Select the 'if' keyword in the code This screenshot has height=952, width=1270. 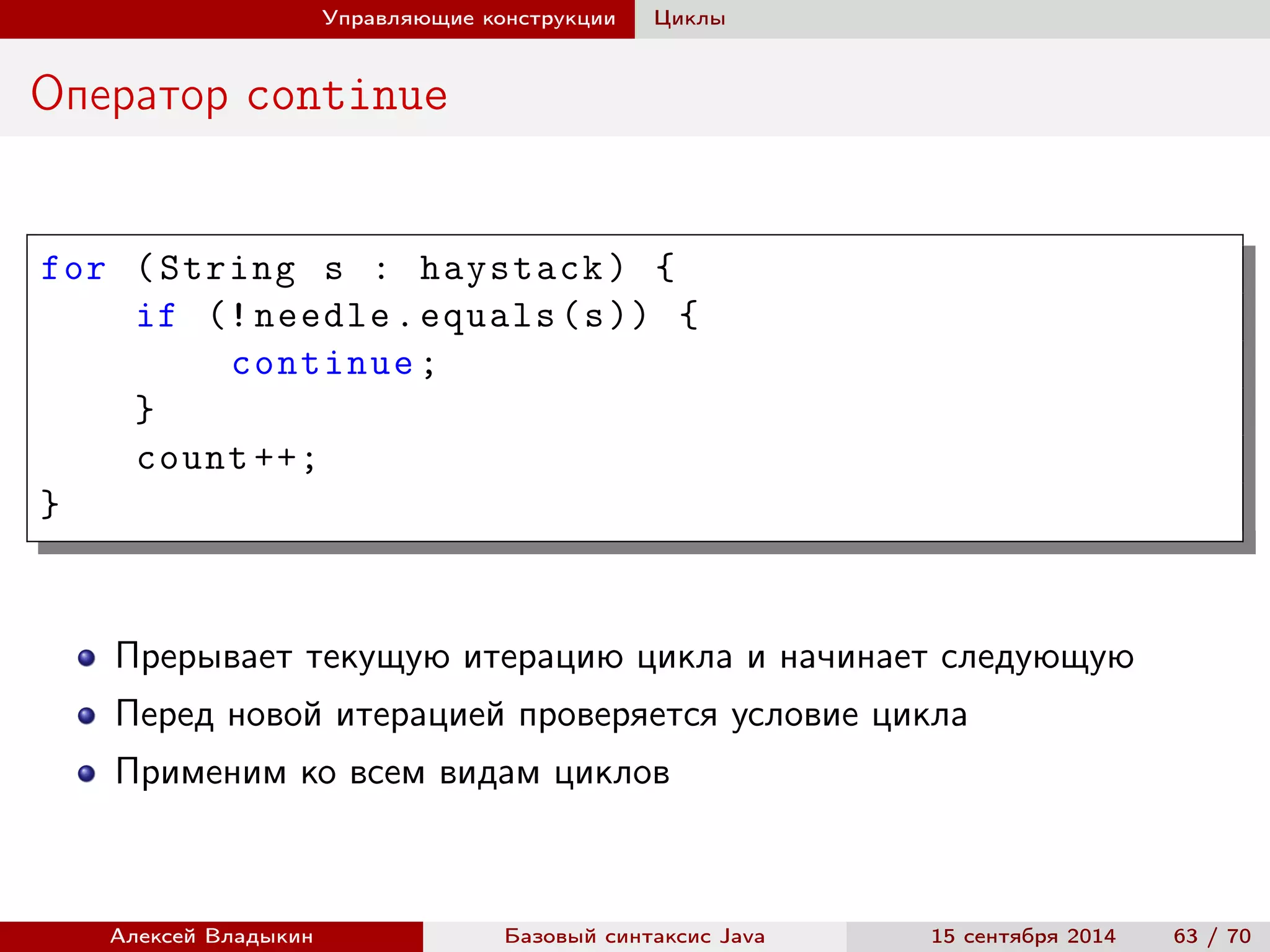[156, 316]
